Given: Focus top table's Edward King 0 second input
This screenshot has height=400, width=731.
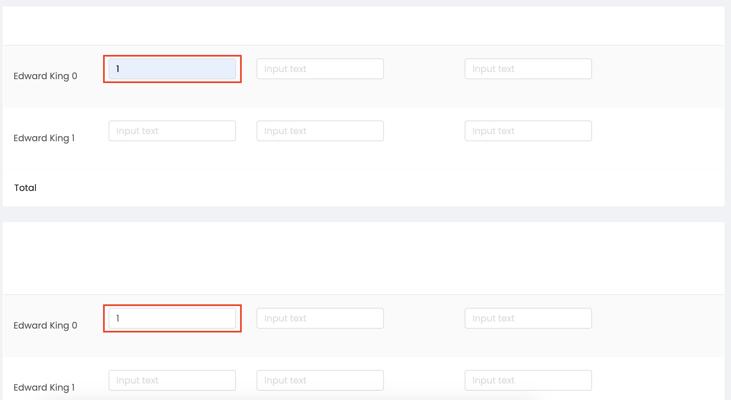Looking at the screenshot, I should tap(320, 69).
